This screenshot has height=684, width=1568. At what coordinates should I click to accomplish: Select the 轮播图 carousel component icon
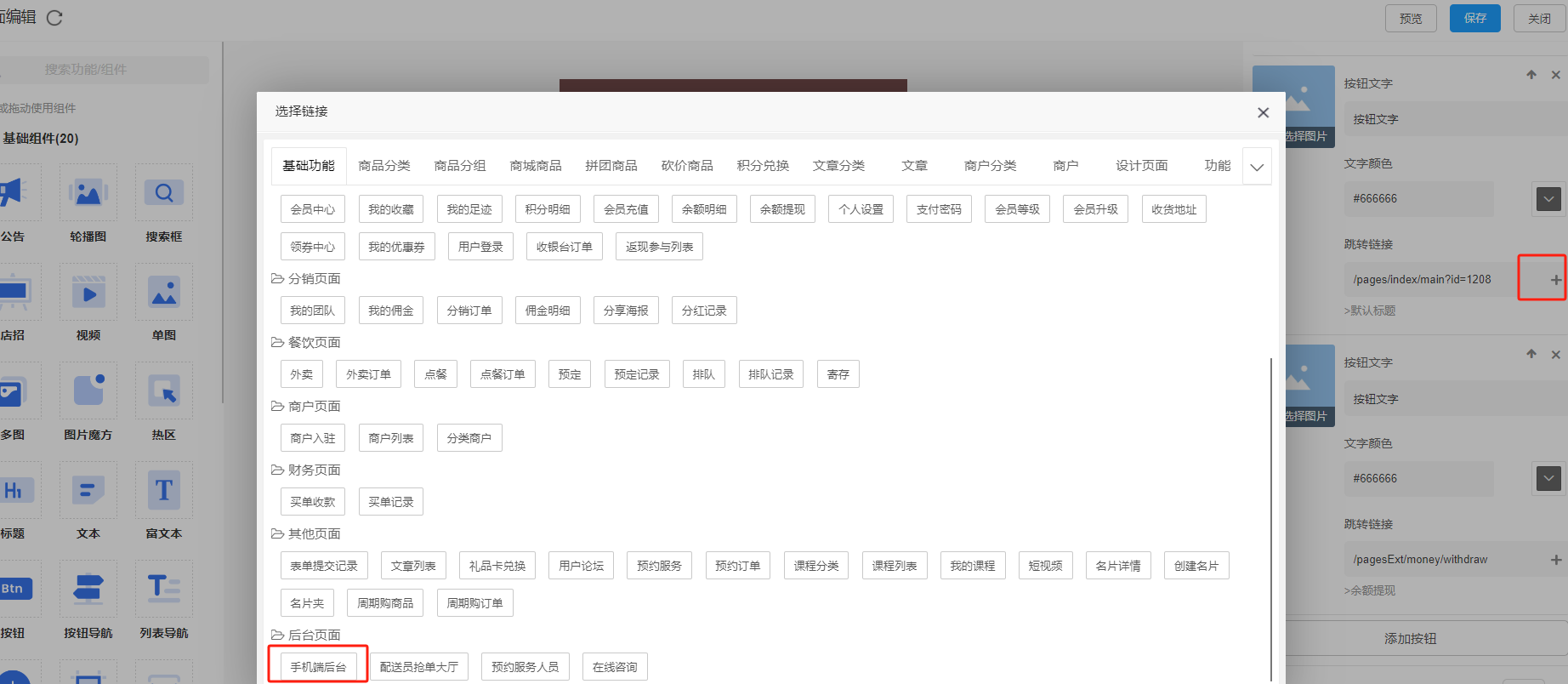(88, 193)
